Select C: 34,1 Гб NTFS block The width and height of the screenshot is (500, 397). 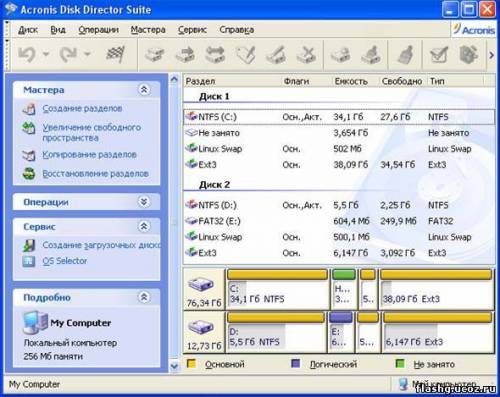pos(277,289)
